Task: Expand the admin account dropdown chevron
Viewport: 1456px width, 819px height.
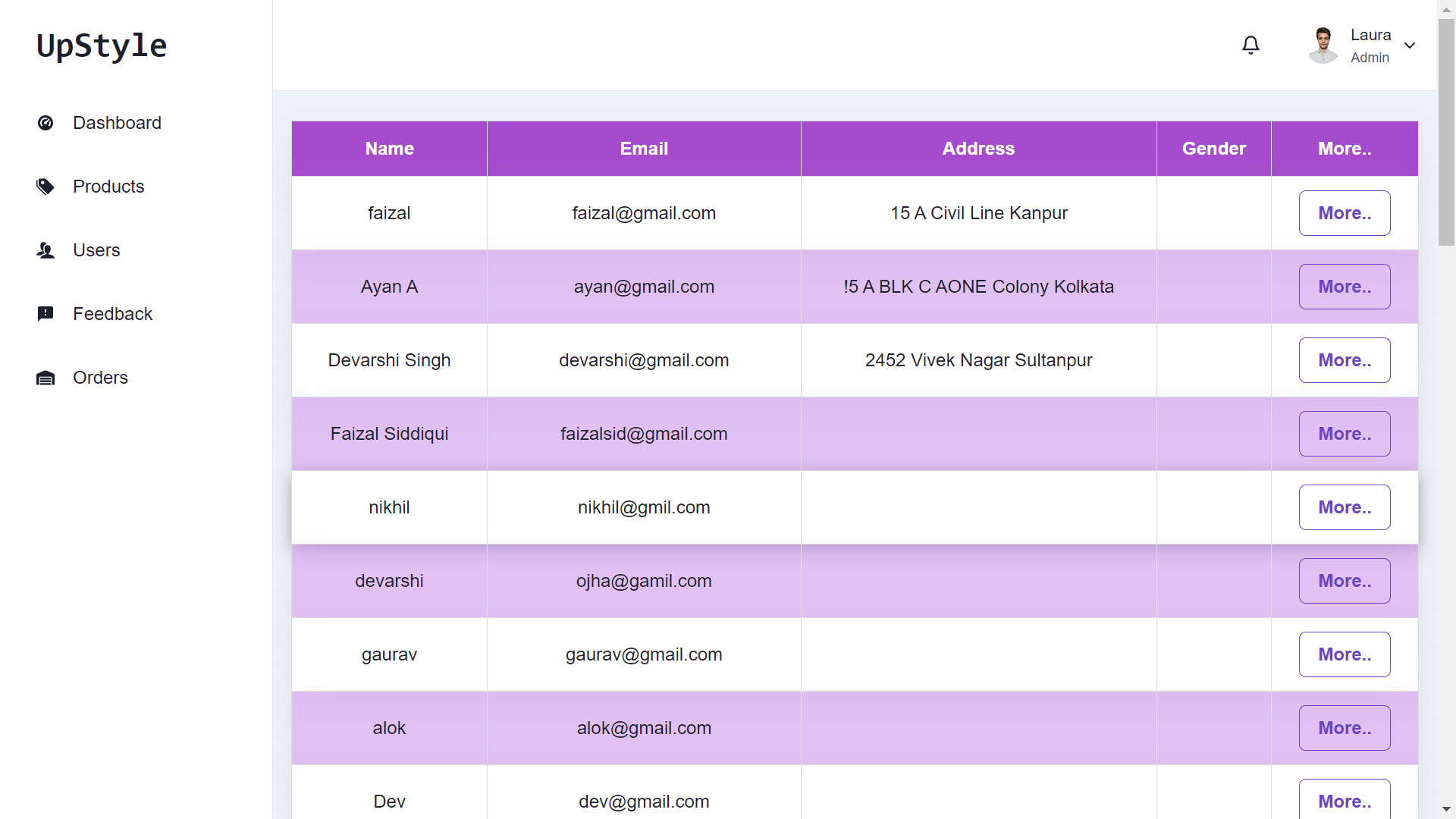Action: click(x=1410, y=45)
